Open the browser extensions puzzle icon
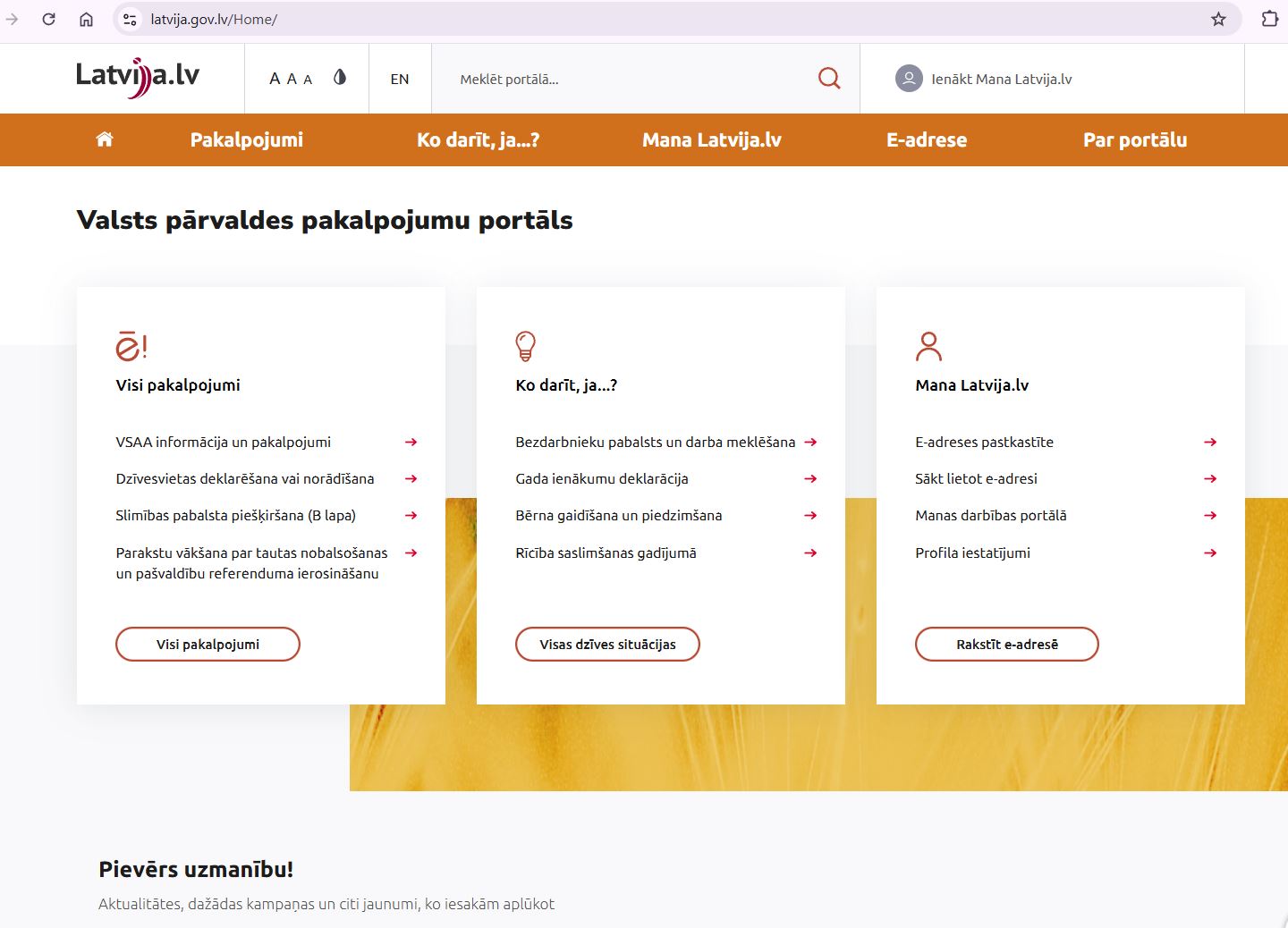Viewport: 1288px width, 928px height. point(1269,19)
